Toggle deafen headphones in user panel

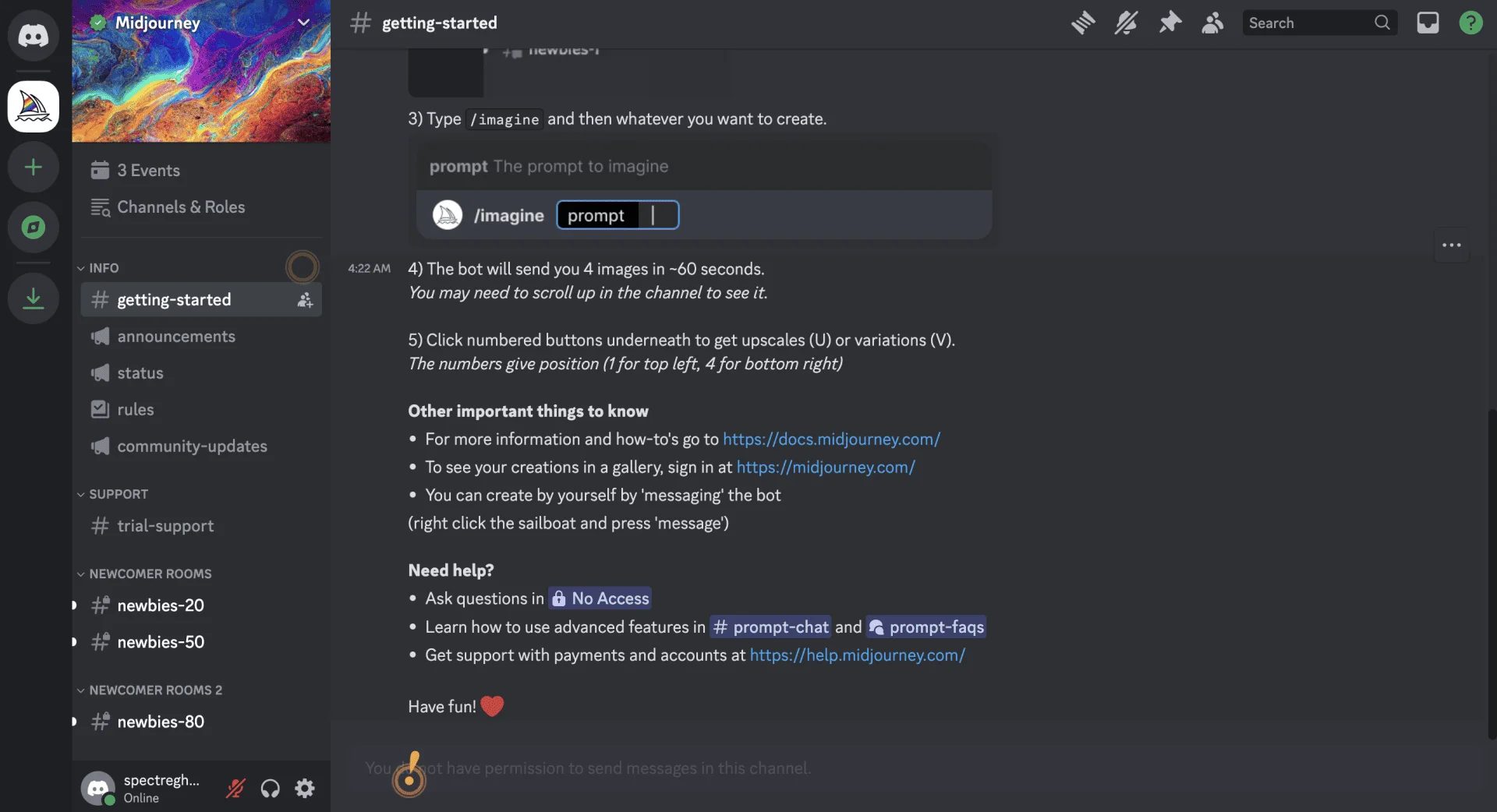coord(270,789)
